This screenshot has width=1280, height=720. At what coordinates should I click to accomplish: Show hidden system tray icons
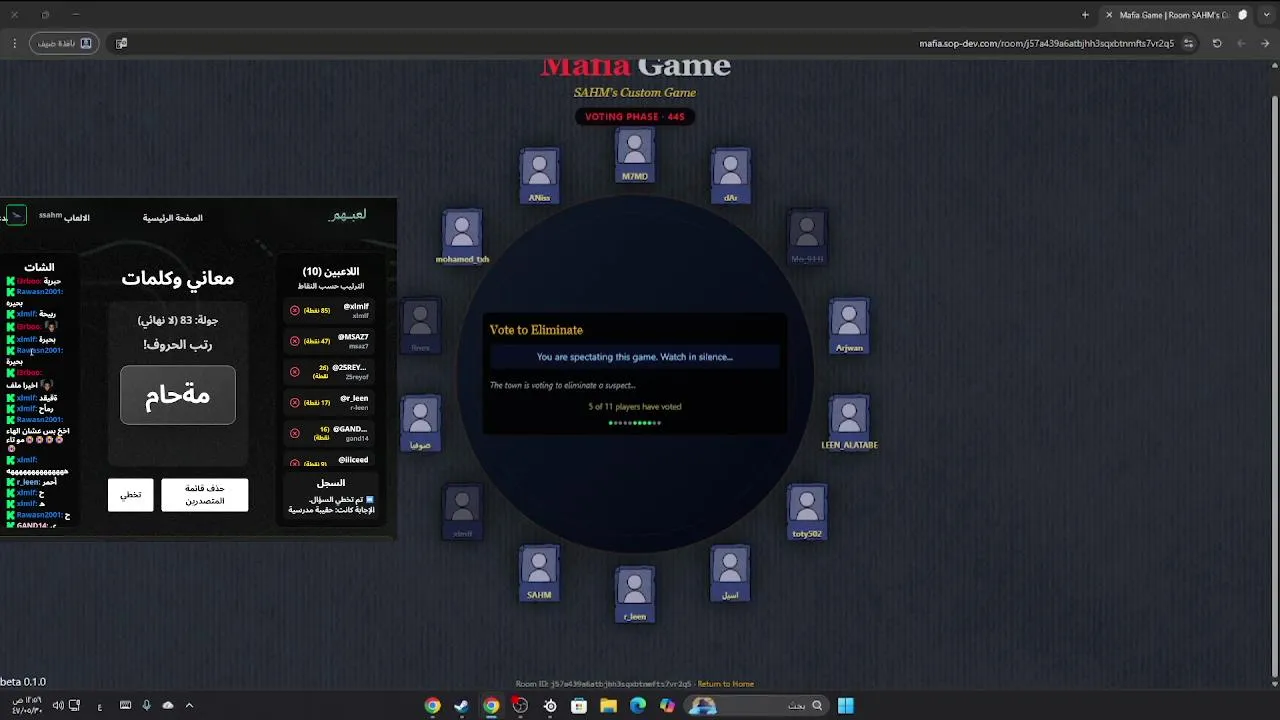pos(189,705)
